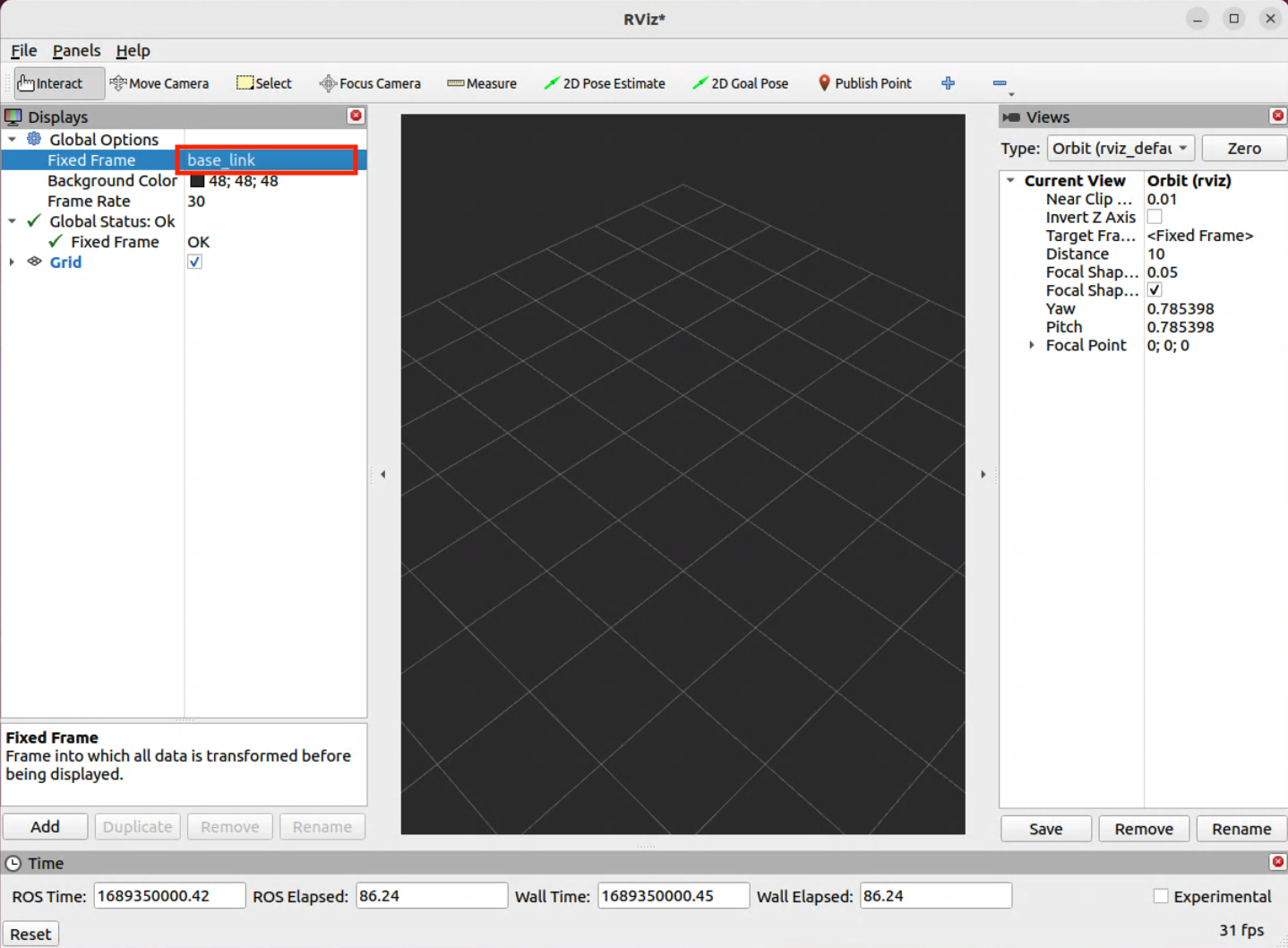Viewport: 1288px width, 948px height.
Task: Activate 2D Goal Pose tool
Action: (x=741, y=83)
